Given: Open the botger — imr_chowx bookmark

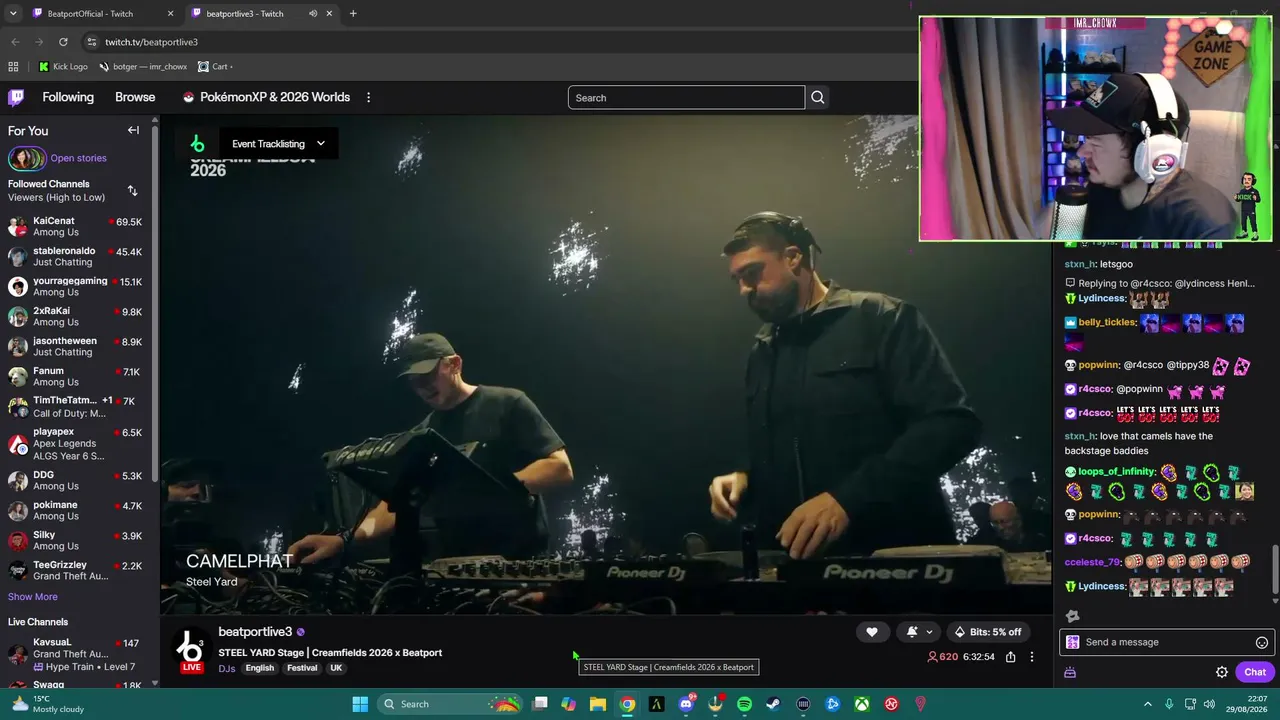Looking at the screenshot, I should [x=143, y=67].
